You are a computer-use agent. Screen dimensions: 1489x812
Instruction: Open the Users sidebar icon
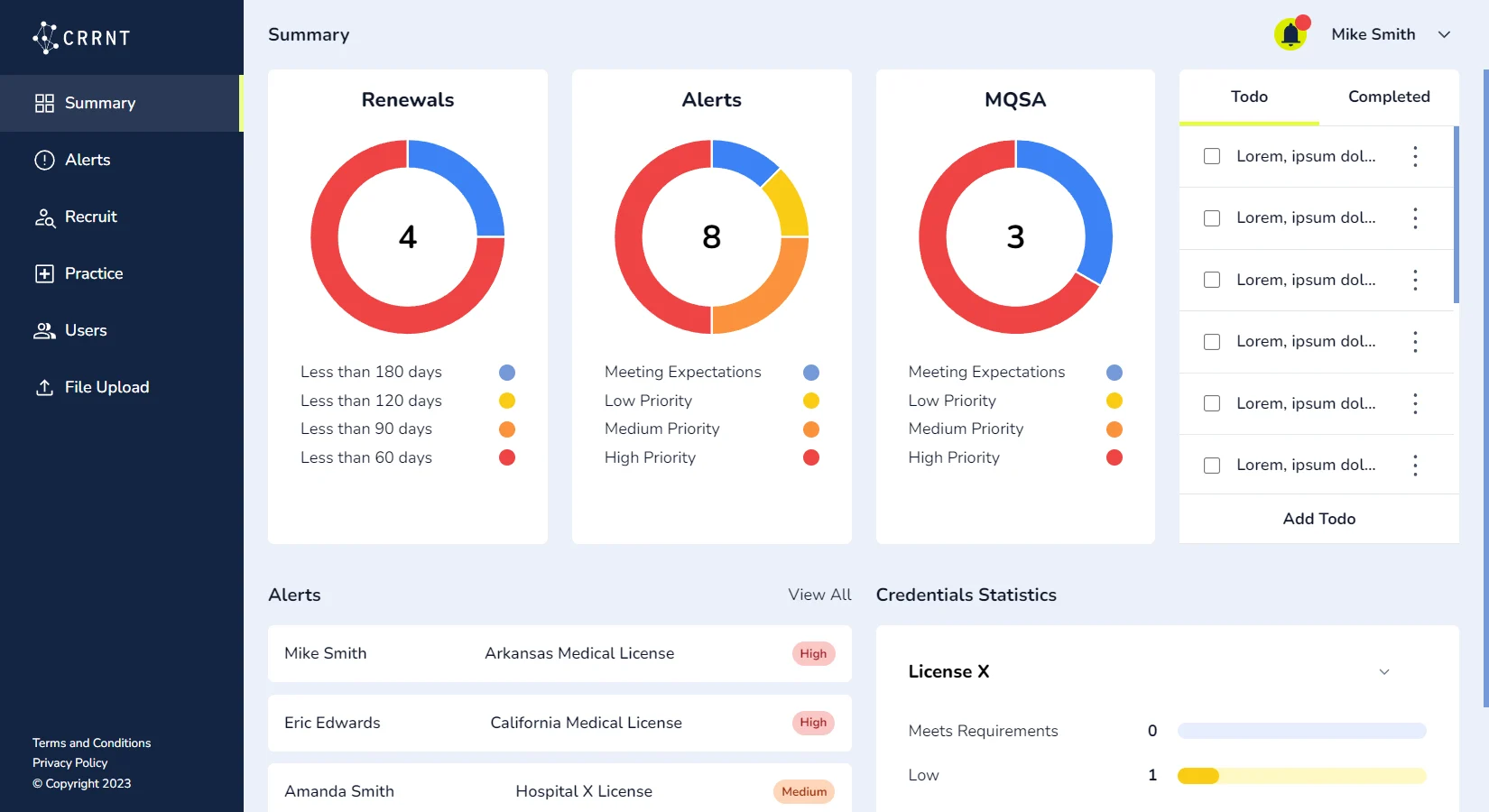click(44, 330)
